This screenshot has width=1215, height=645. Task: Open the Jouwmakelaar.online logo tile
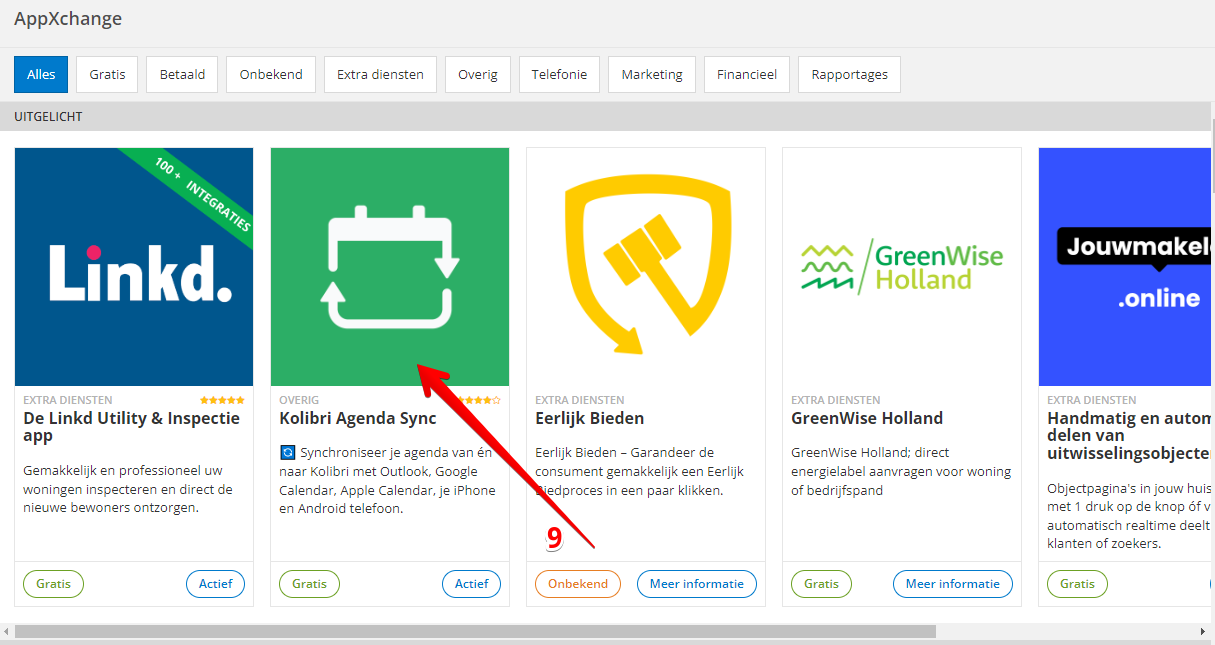tap(1127, 267)
